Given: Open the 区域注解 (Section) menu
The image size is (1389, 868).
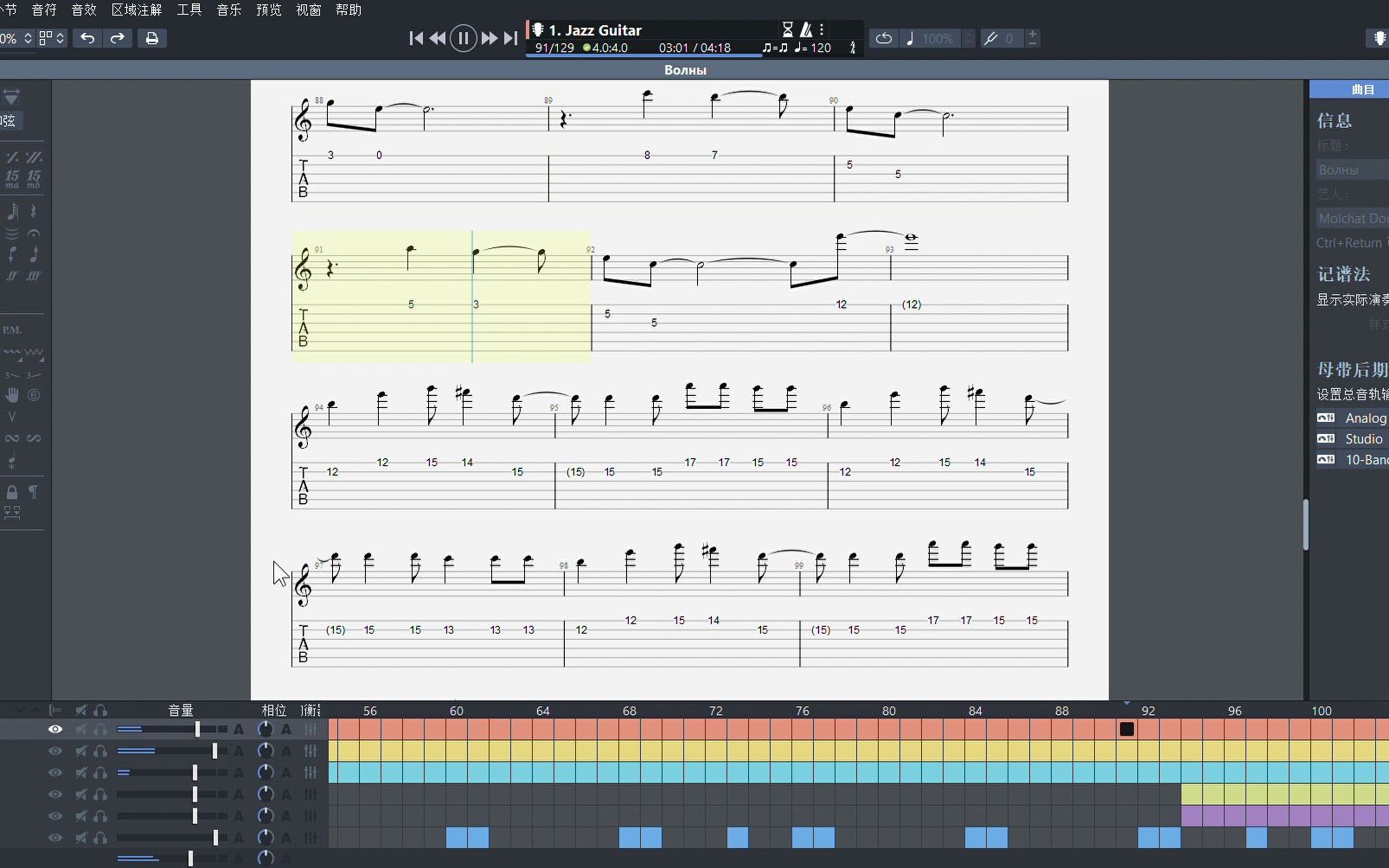Looking at the screenshot, I should [137, 10].
